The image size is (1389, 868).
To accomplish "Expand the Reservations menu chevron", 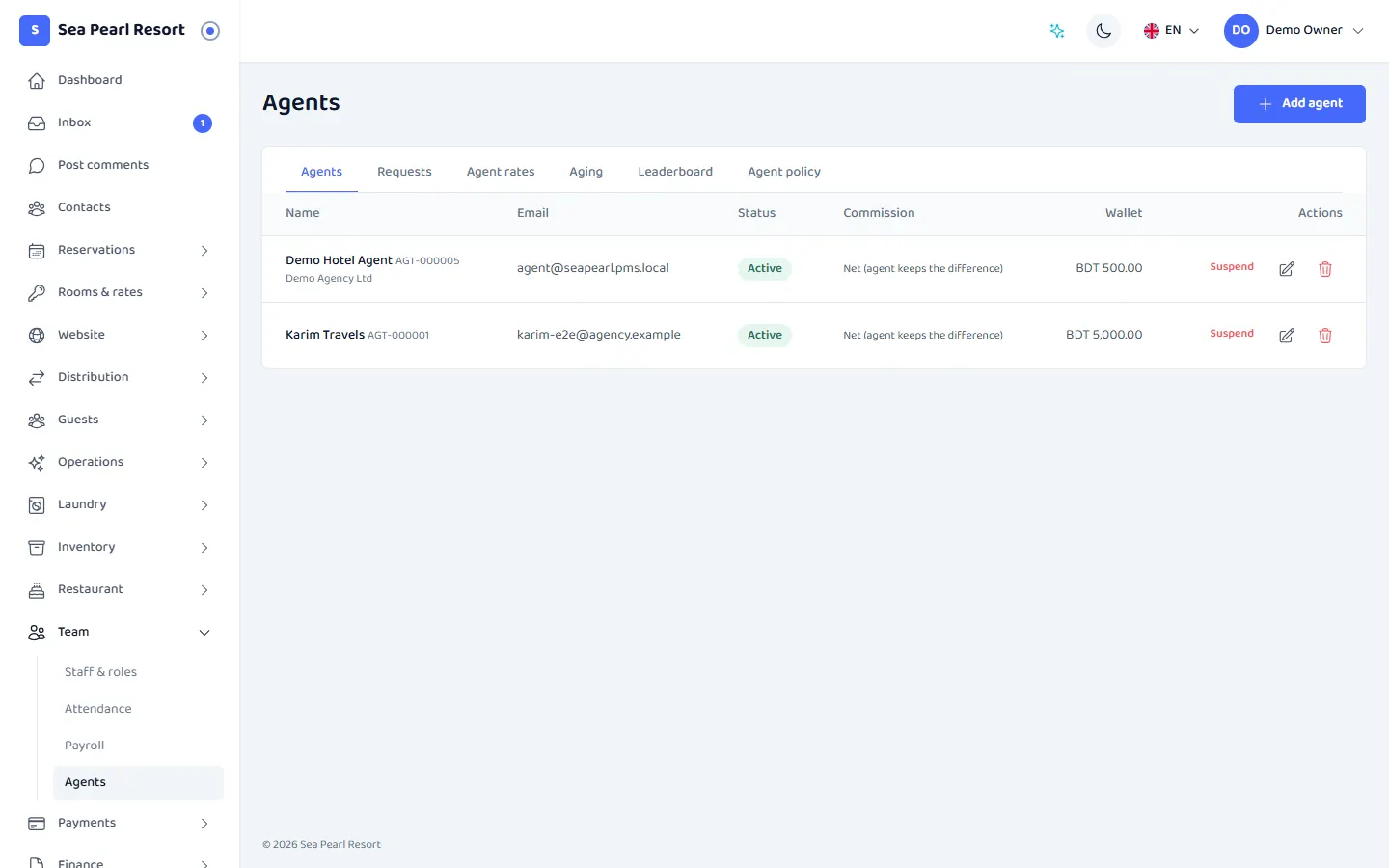I will coord(204,251).
